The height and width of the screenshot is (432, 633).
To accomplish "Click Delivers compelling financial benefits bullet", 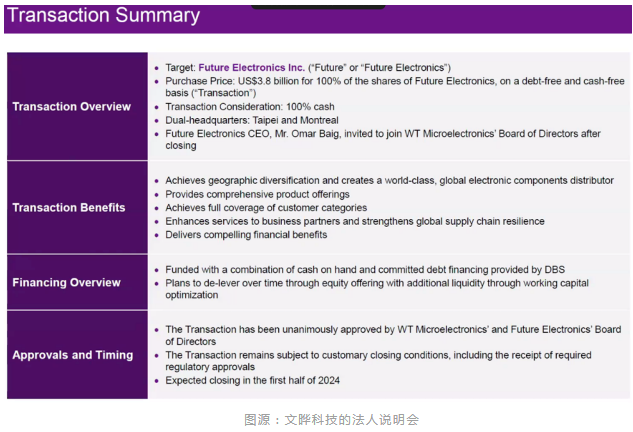I will (246, 235).
